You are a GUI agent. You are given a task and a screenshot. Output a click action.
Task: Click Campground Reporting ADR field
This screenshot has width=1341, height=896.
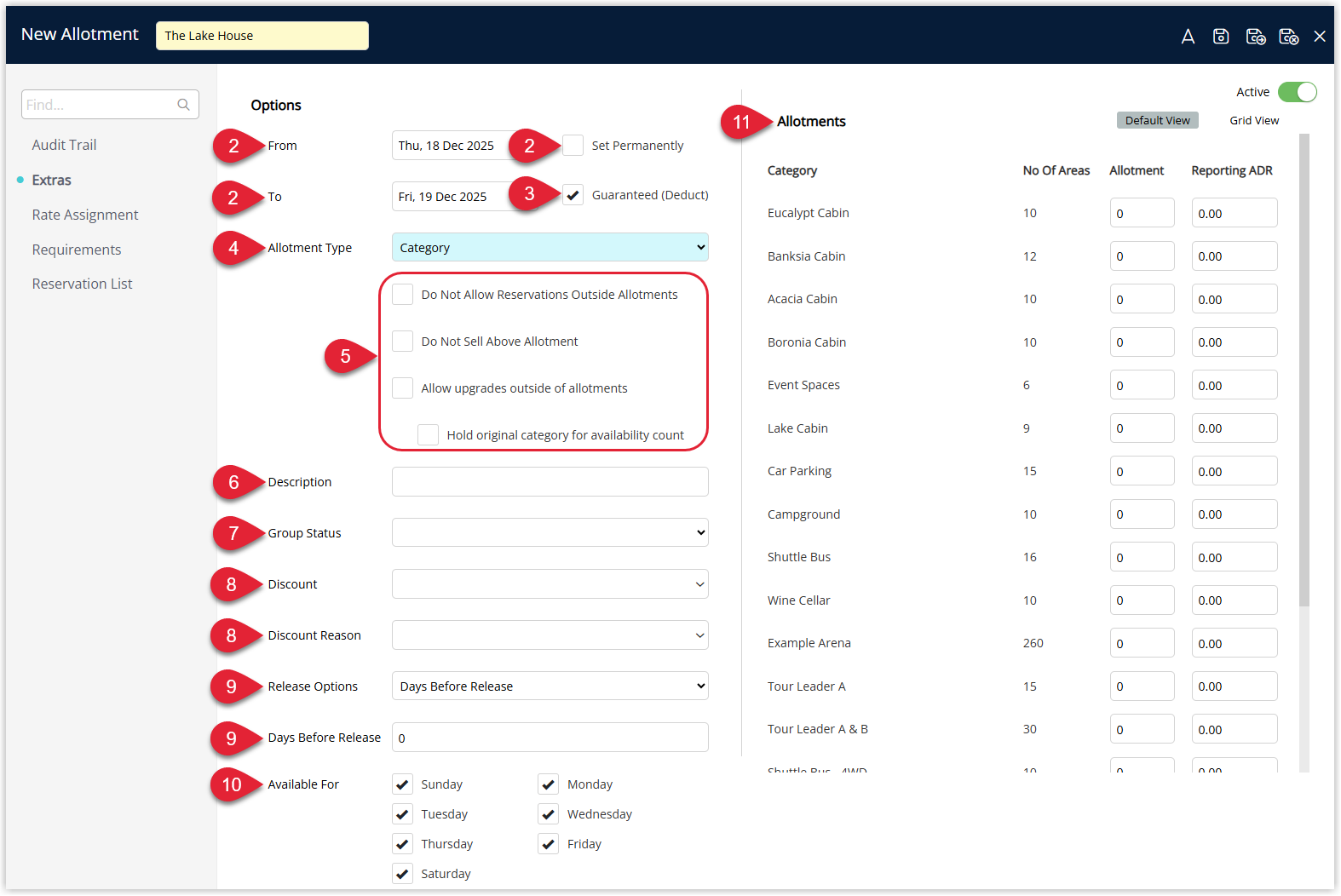tap(1235, 514)
